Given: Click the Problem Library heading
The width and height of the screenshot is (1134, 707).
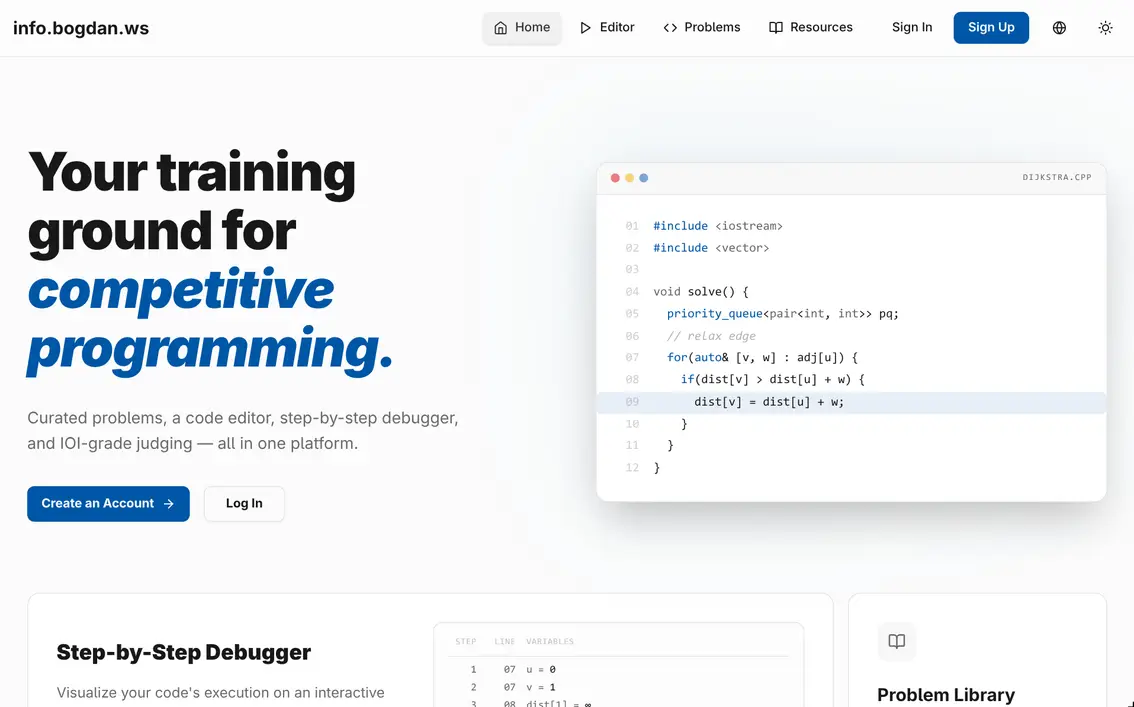Looking at the screenshot, I should pyautogui.click(x=946, y=695).
